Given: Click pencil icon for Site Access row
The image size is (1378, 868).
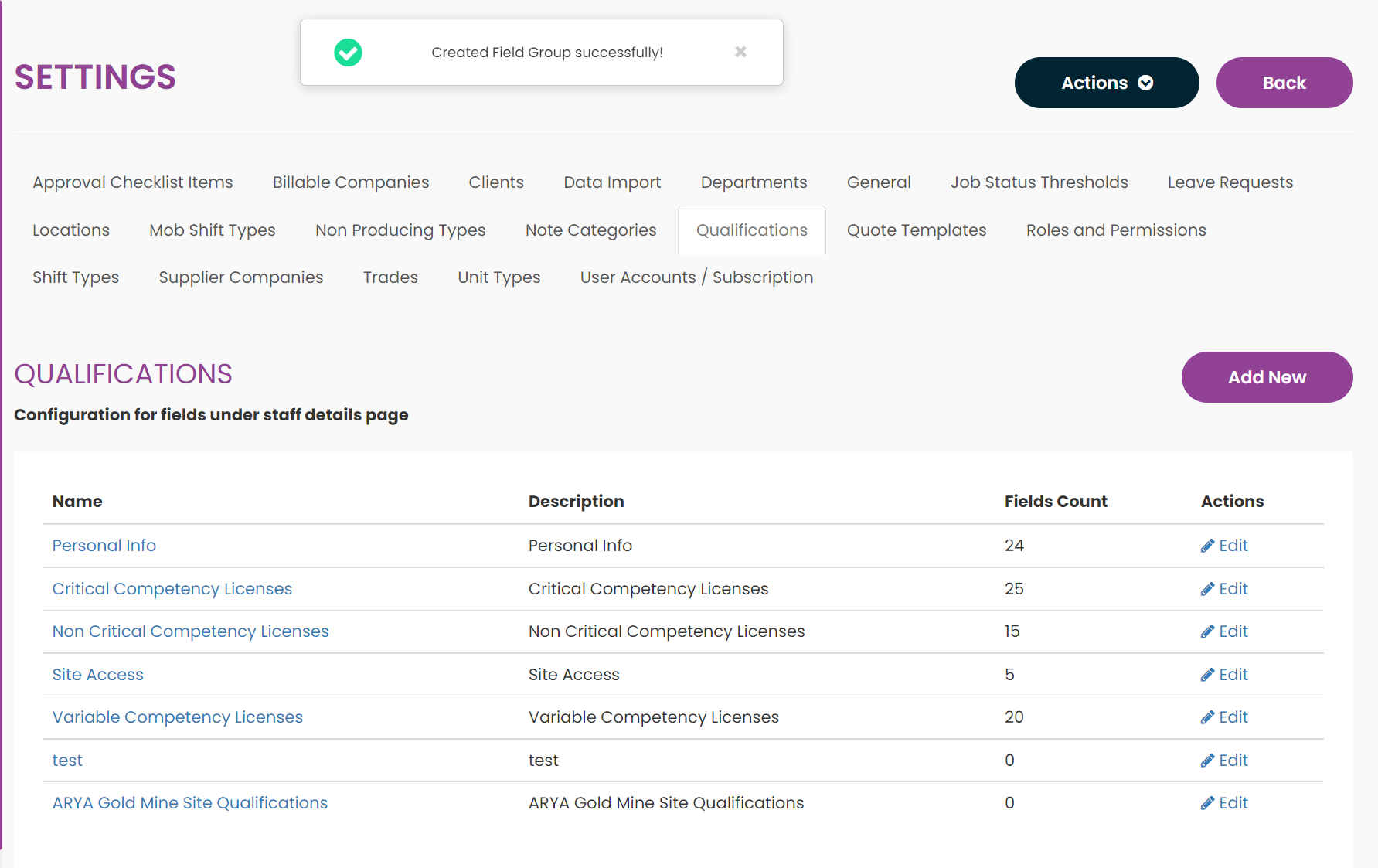Looking at the screenshot, I should 1207,675.
